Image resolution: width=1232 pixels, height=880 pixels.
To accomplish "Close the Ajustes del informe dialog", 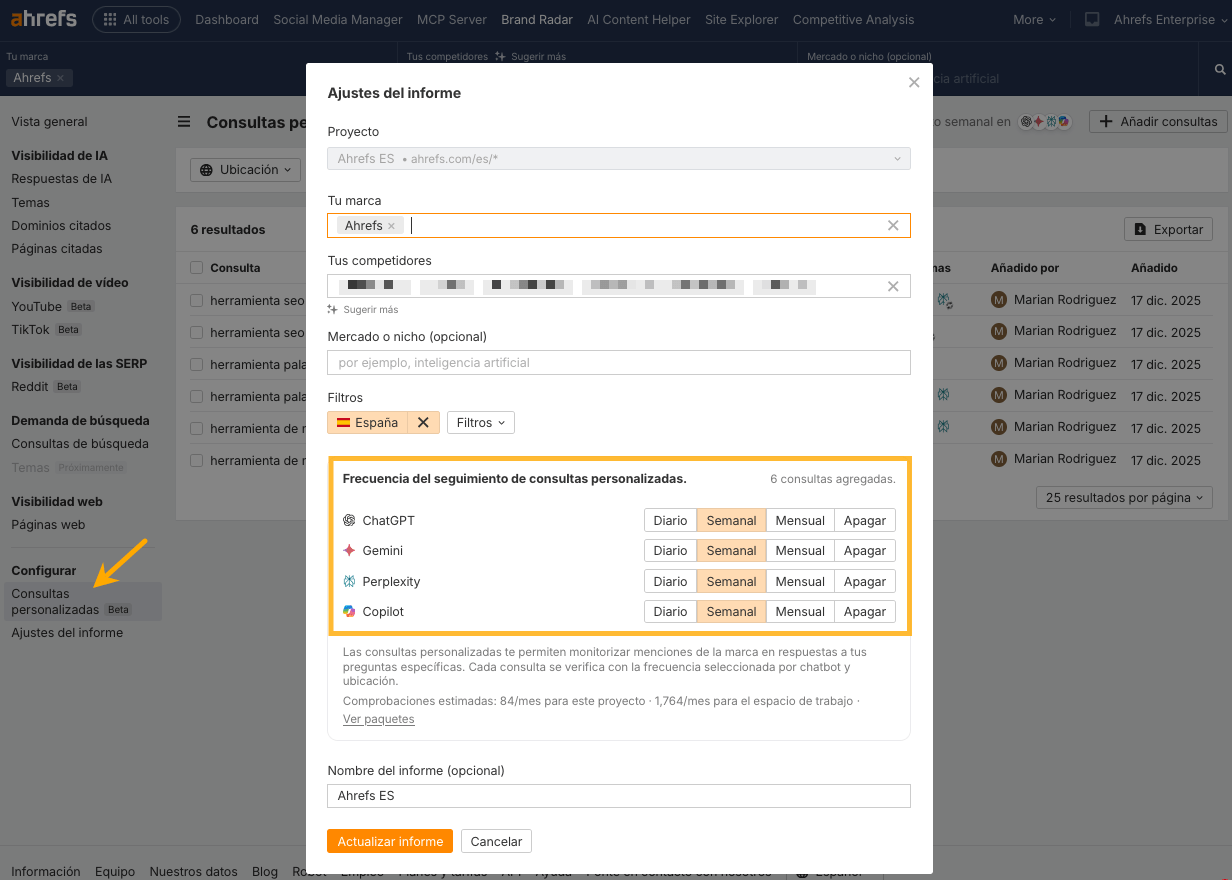I will click(914, 83).
